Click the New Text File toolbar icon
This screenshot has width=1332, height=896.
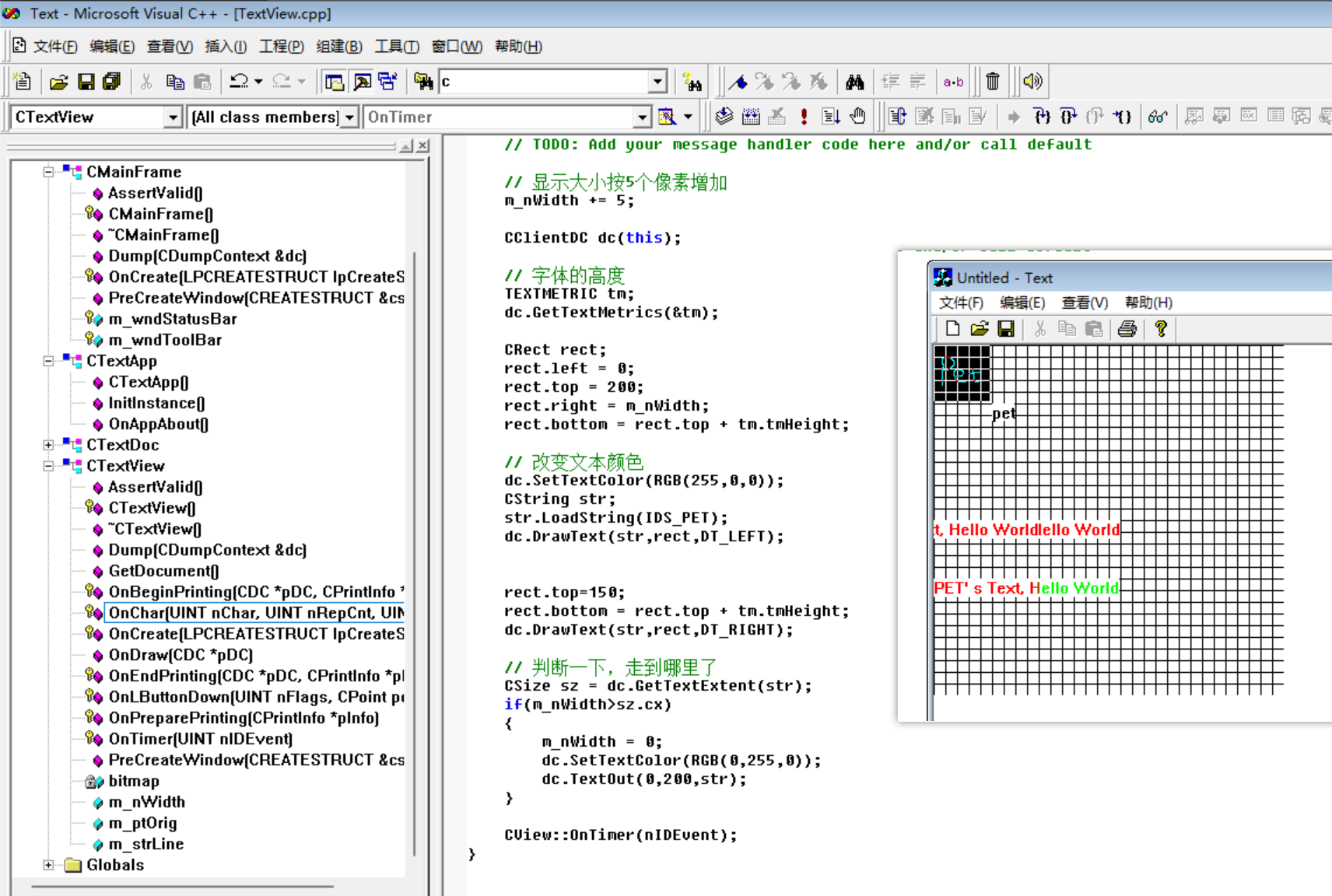tap(22, 82)
